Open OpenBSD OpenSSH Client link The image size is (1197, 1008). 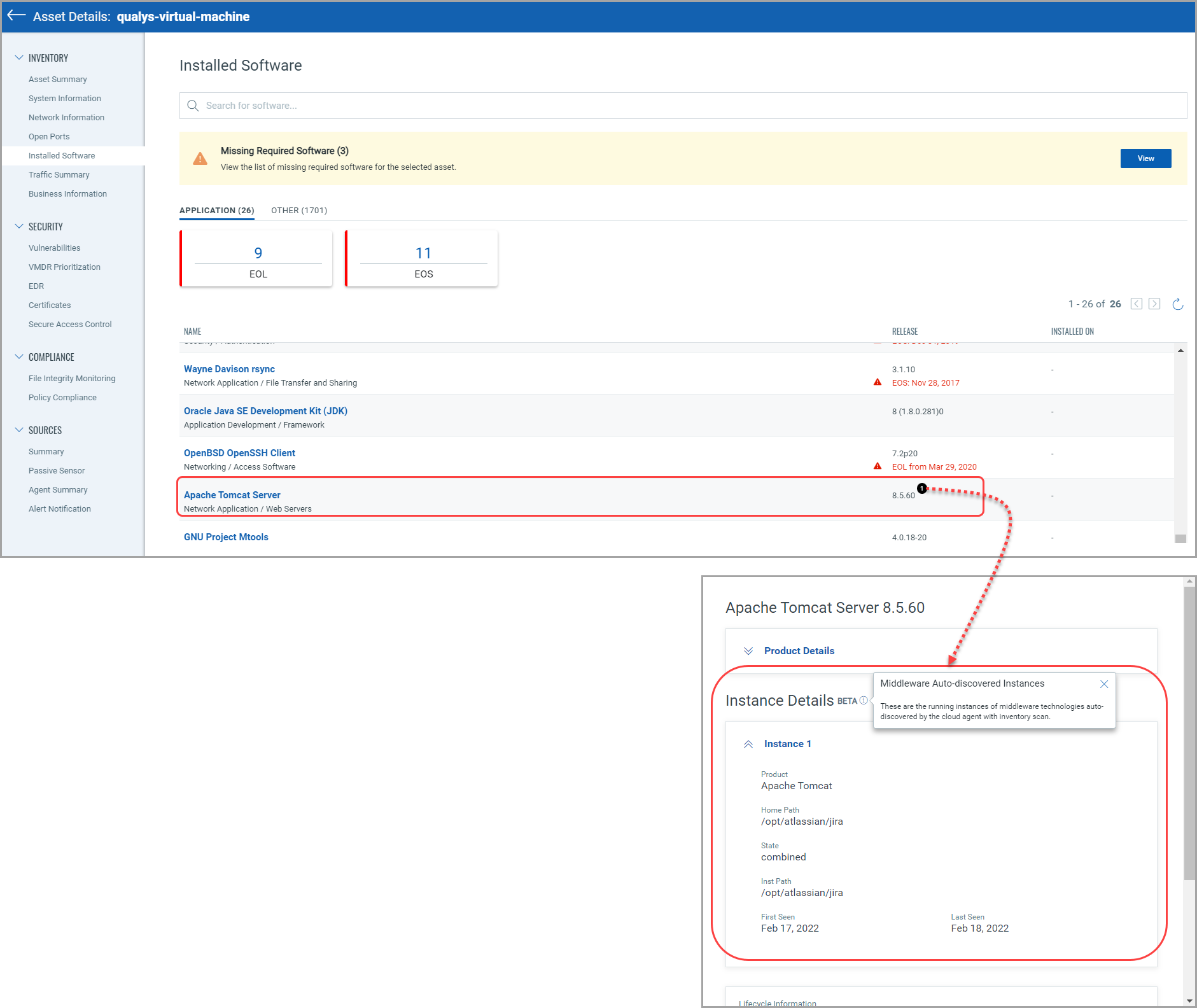[x=239, y=453]
